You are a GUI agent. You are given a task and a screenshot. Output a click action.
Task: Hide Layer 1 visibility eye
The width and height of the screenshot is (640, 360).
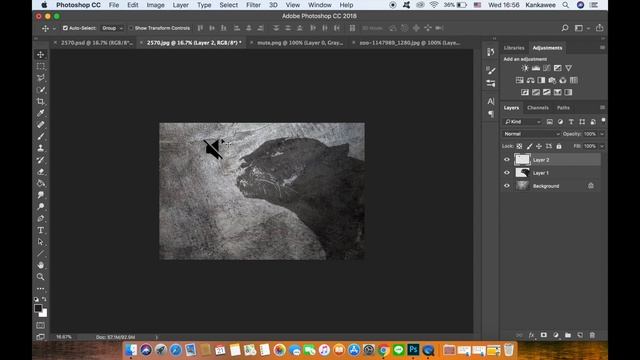tap(507, 173)
